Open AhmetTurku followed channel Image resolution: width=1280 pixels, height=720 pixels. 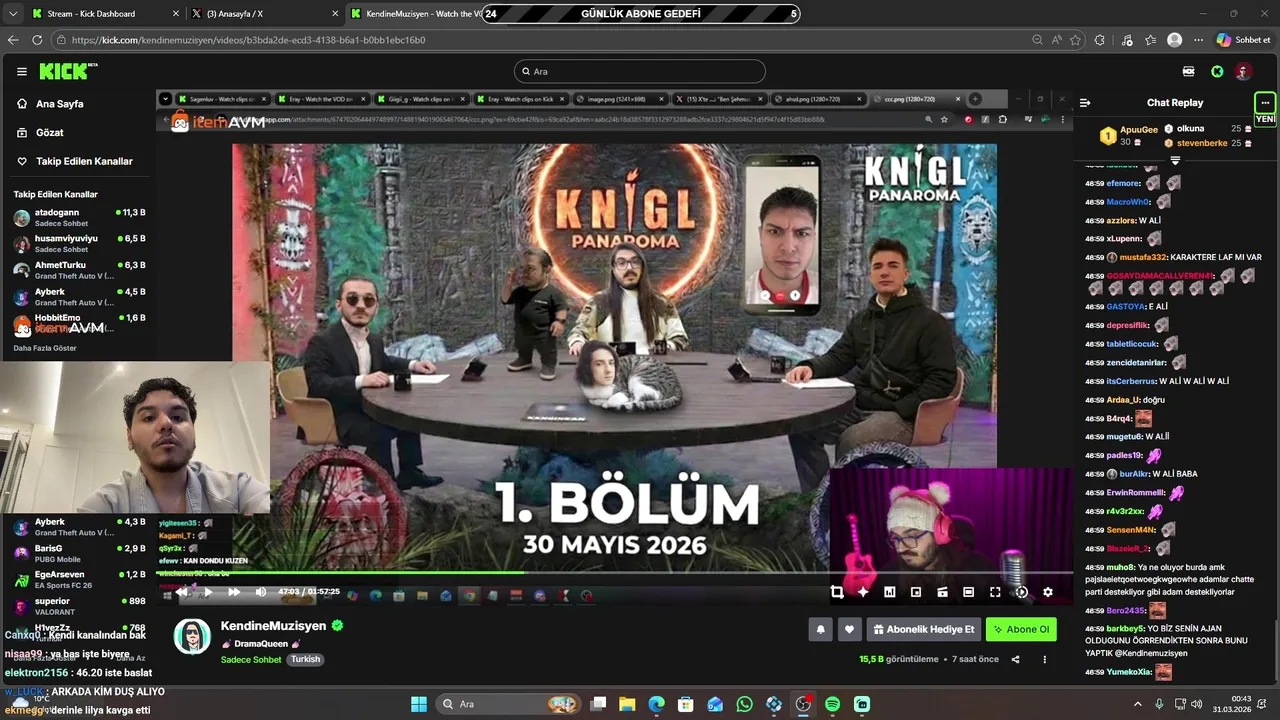[78, 269]
